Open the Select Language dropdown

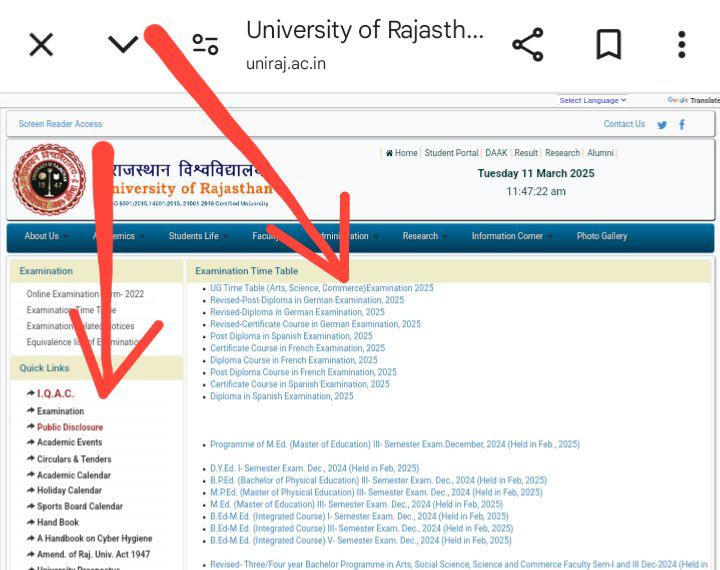click(592, 100)
